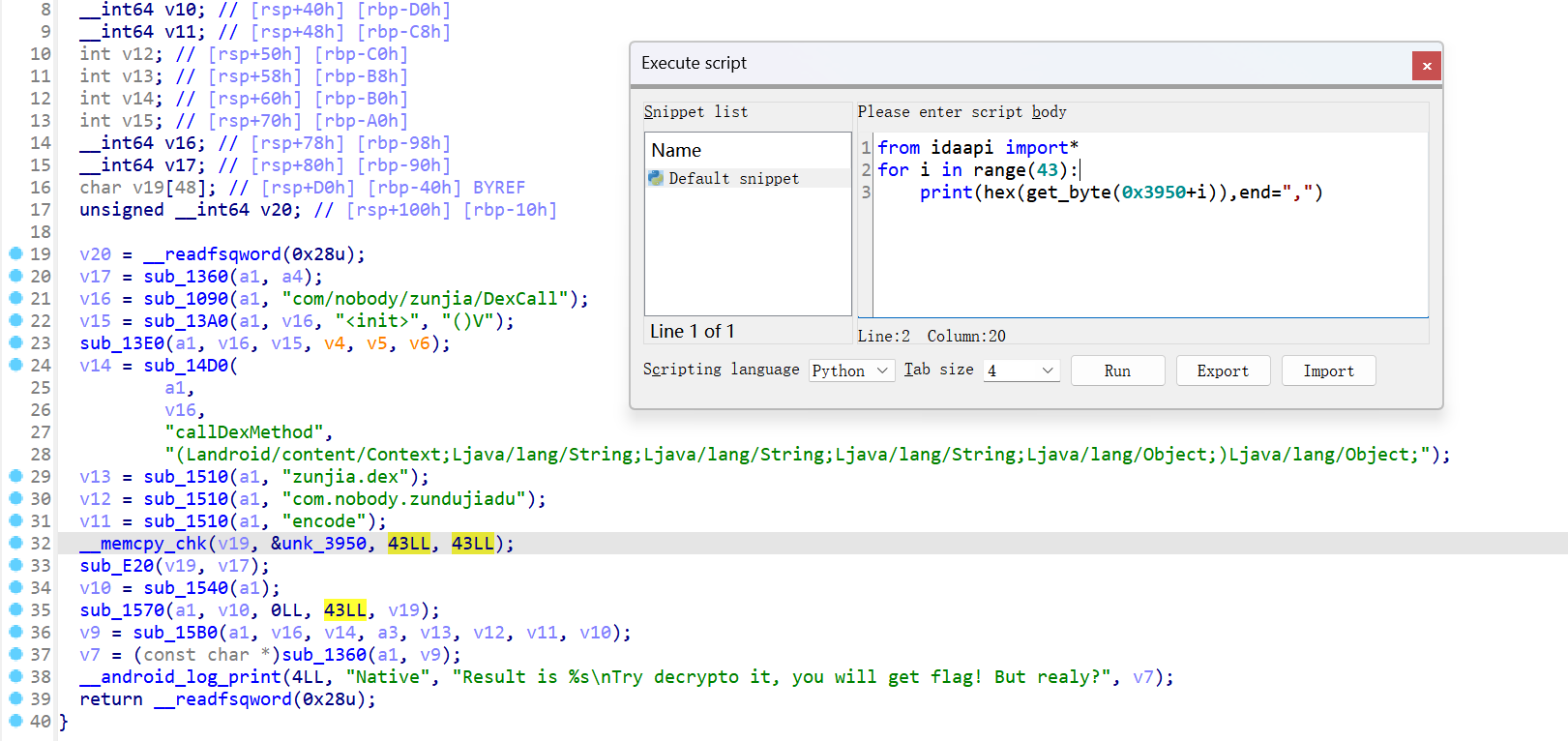Screen dimensions: 1568x741
Task: Click the sub_1540 function name
Action: click(x=186, y=588)
